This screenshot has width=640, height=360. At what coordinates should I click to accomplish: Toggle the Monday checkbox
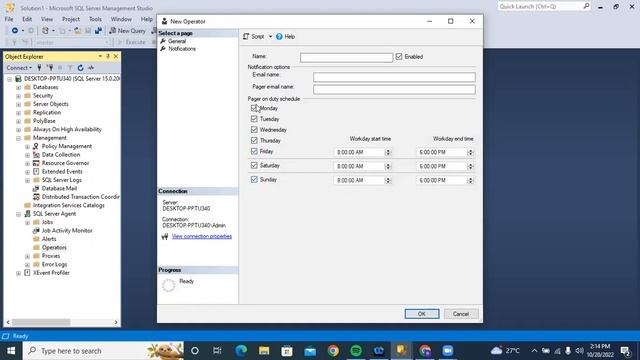pyautogui.click(x=254, y=108)
